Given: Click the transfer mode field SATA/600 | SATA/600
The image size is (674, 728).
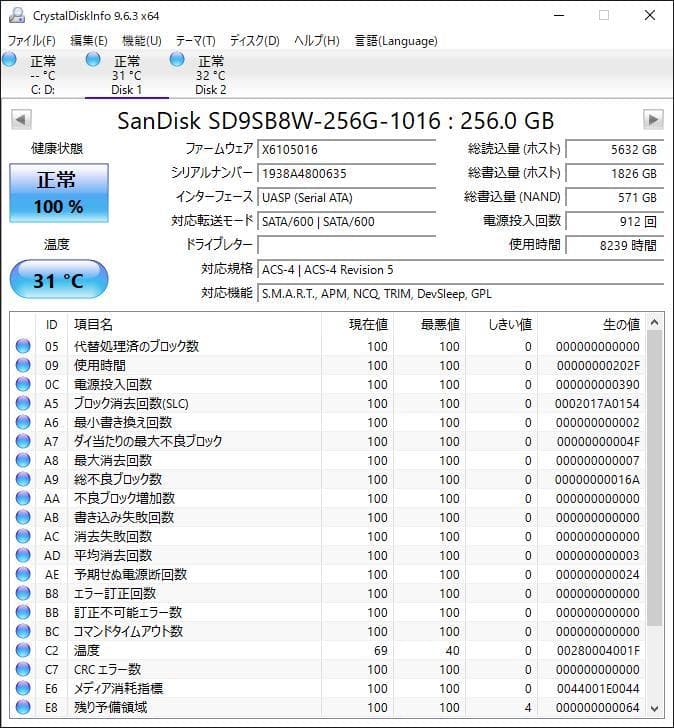Looking at the screenshot, I should tap(346, 221).
